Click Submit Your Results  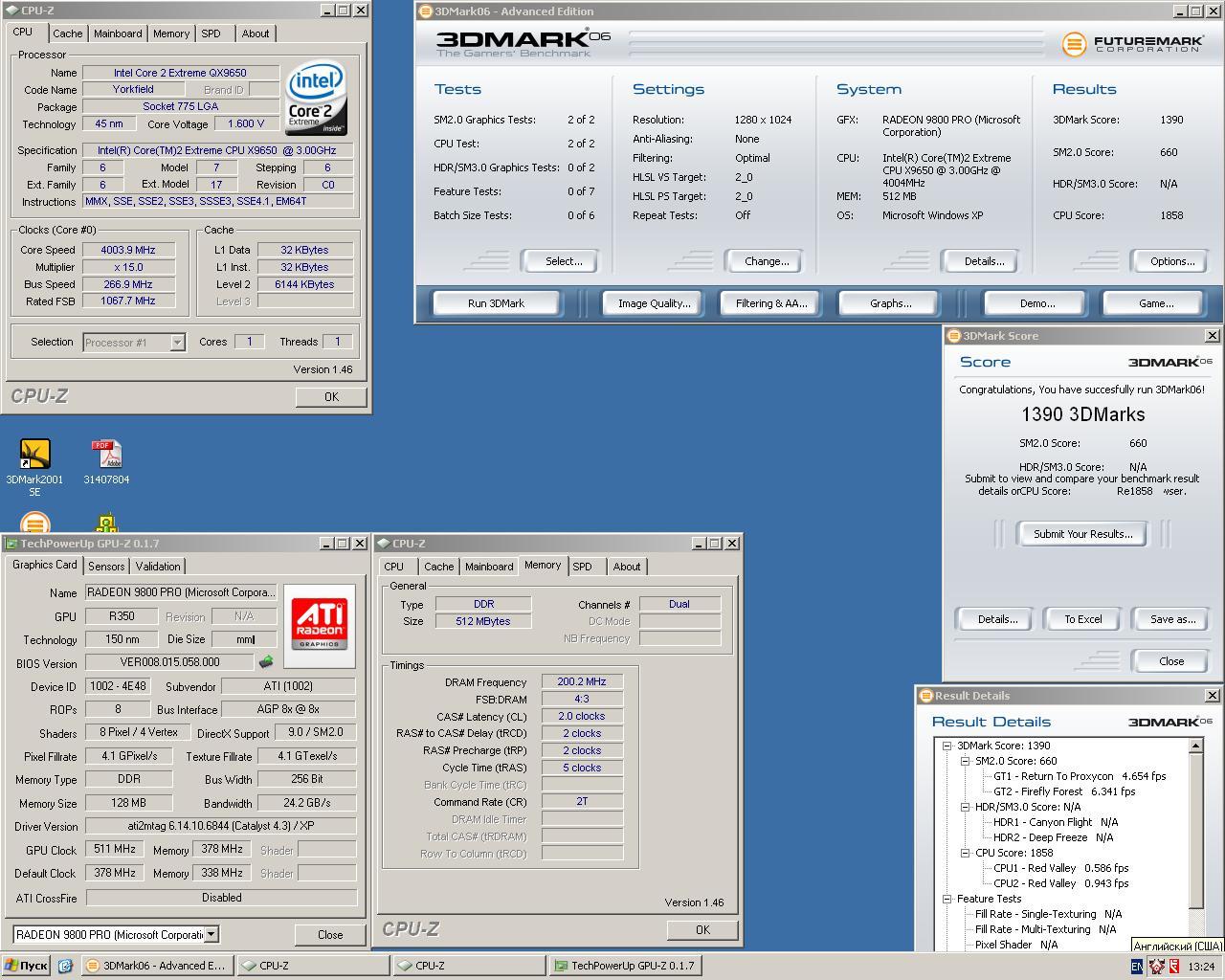click(x=1082, y=534)
